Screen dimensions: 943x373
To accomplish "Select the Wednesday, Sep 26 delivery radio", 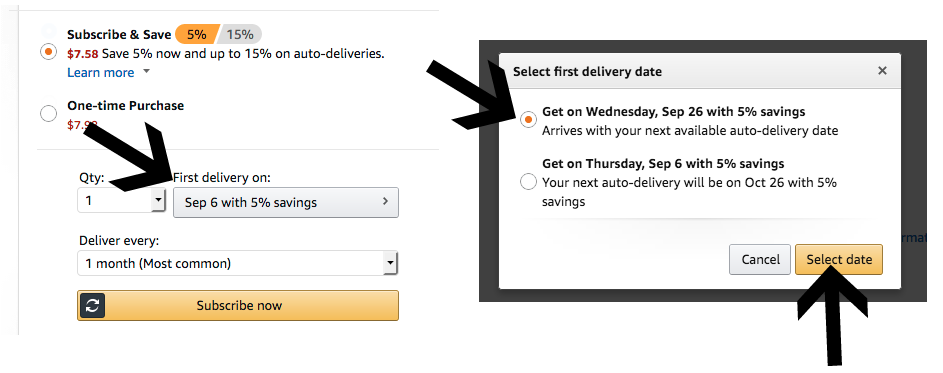I will pyautogui.click(x=528, y=120).
